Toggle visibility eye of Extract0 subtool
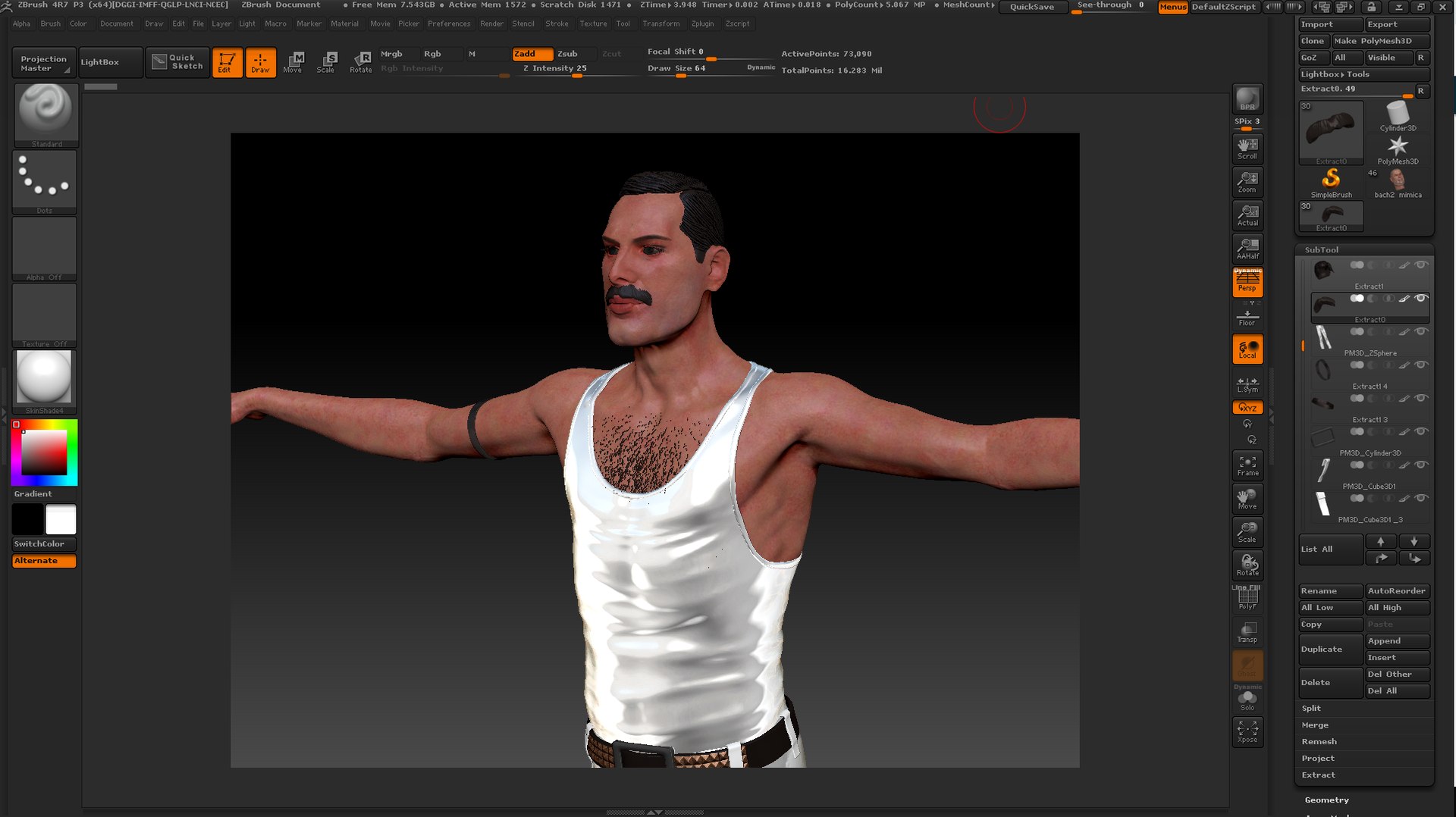The width and height of the screenshot is (1456, 817). coord(1421,298)
